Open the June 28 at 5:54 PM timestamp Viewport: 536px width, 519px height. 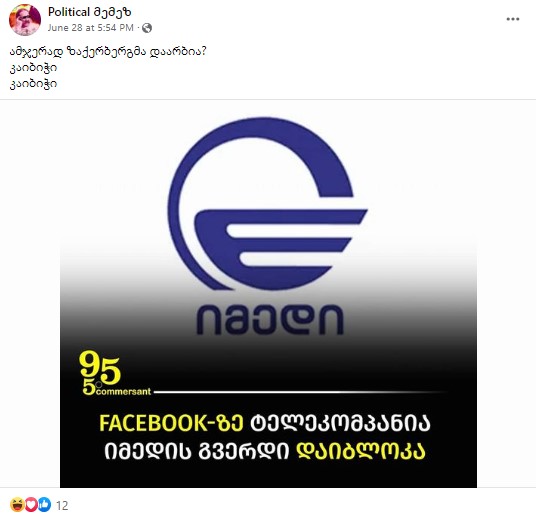pos(90,28)
